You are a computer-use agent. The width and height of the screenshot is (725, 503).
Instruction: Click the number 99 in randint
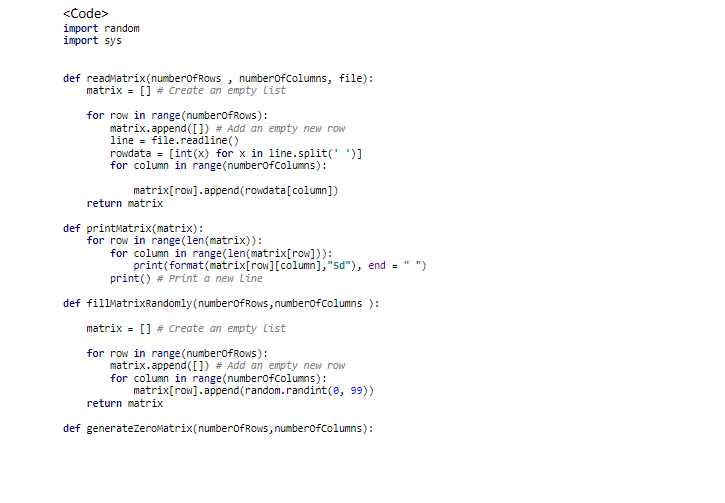click(356, 391)
